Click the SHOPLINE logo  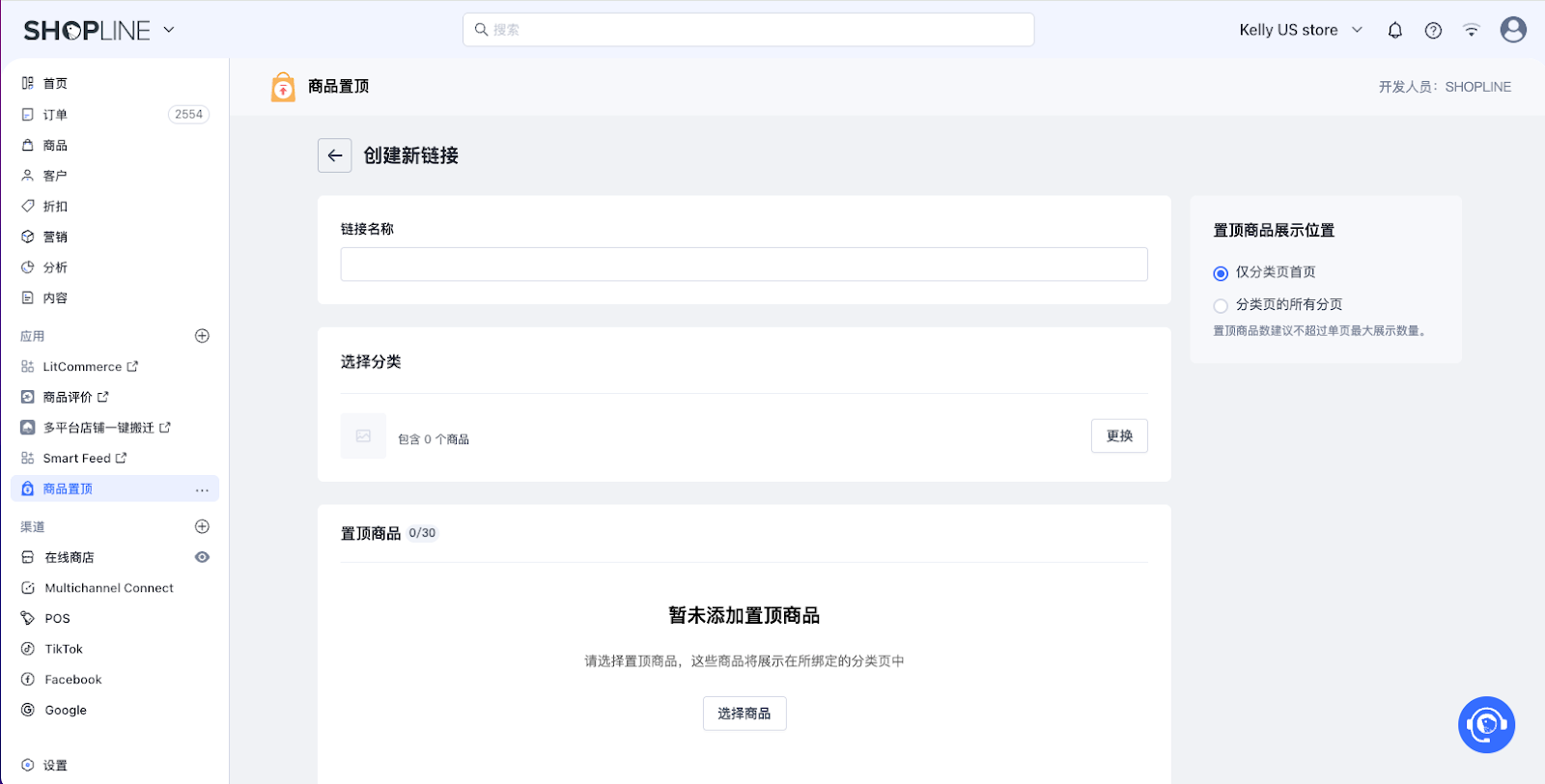coord(87,31)
